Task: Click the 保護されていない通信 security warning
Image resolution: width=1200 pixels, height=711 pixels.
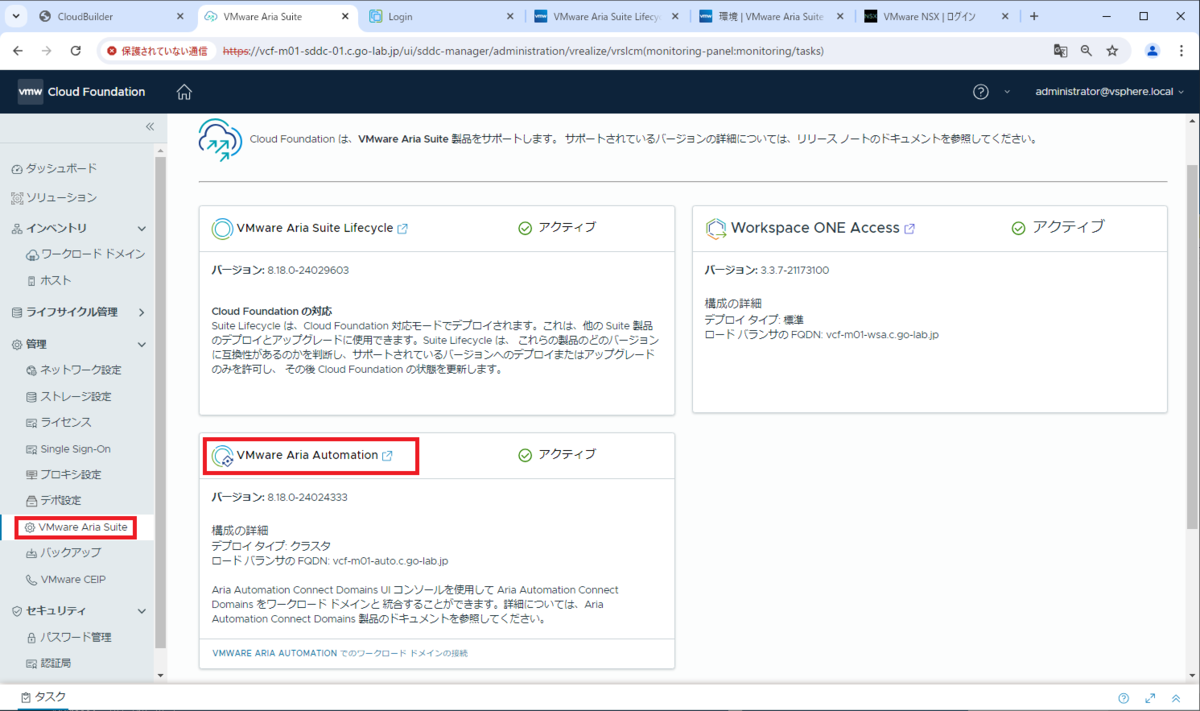Action: tap(157, 51)
